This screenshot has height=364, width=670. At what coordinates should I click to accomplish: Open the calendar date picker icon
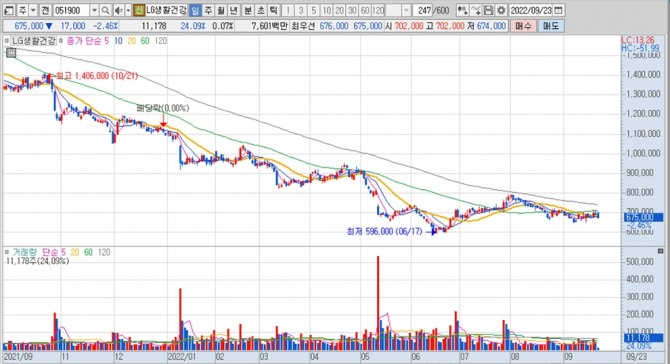558,10
